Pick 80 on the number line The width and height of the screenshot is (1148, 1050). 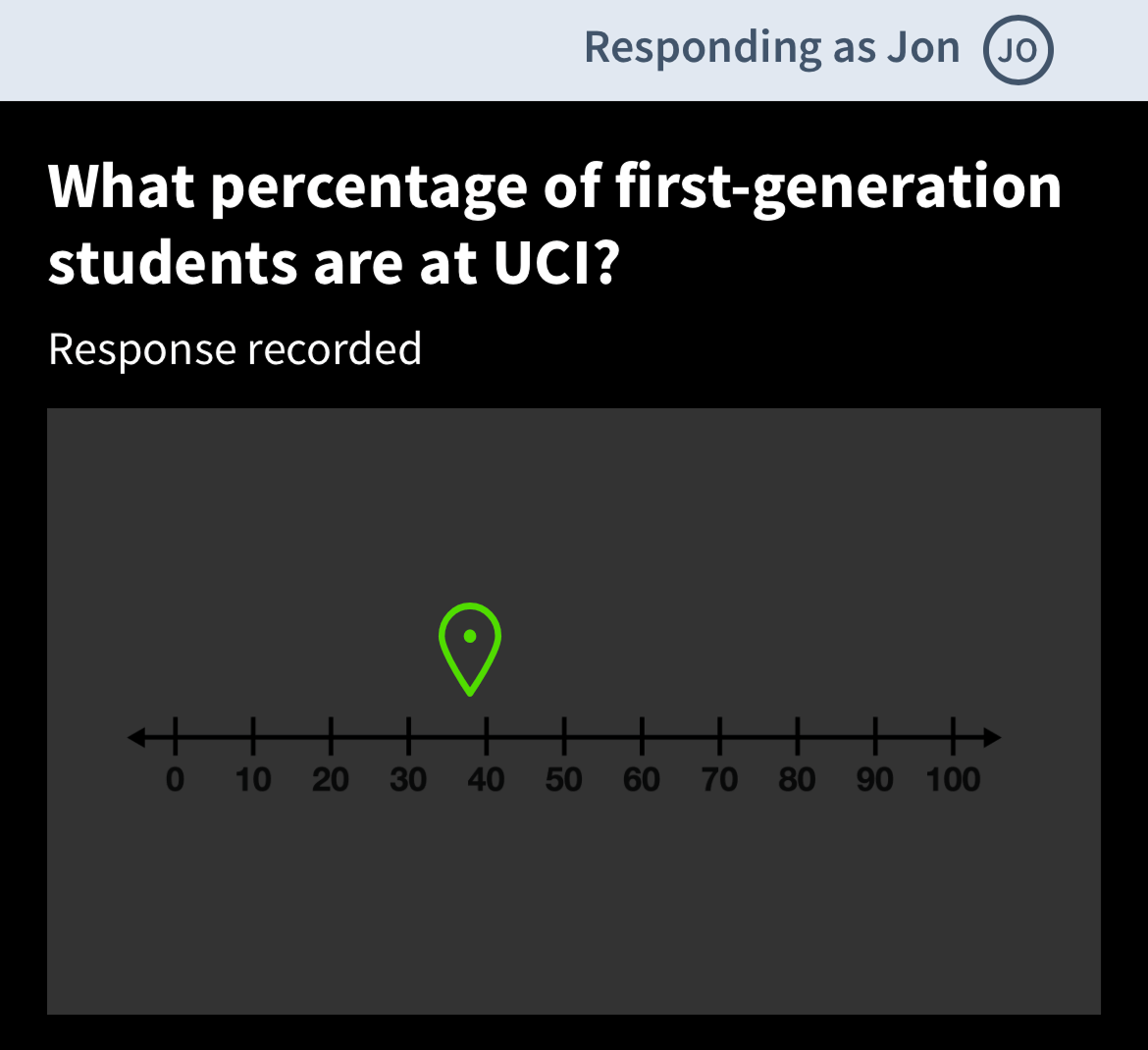tap(798, 737)
